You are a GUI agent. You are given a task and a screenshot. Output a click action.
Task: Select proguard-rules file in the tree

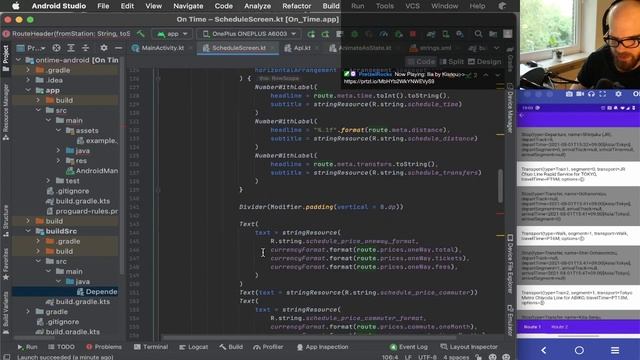pos(82,211)
